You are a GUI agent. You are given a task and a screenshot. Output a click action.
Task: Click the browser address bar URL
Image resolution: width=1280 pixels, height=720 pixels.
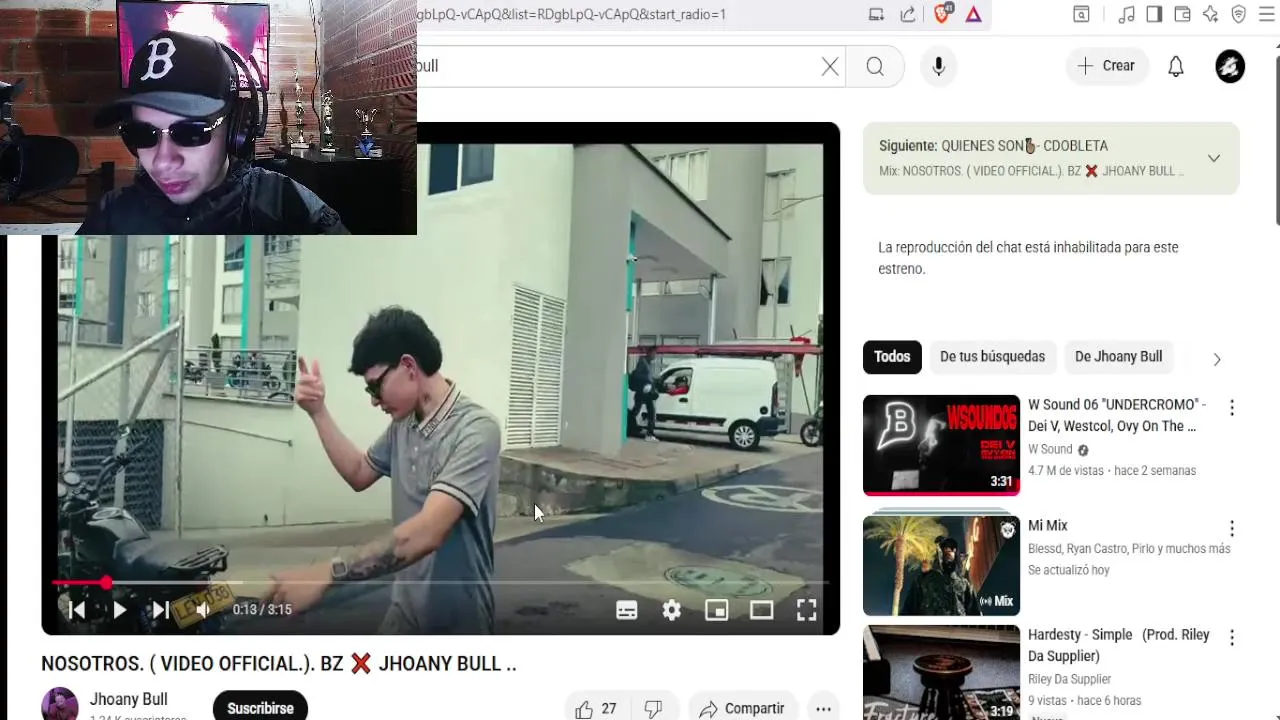click(x=572, y=14)
